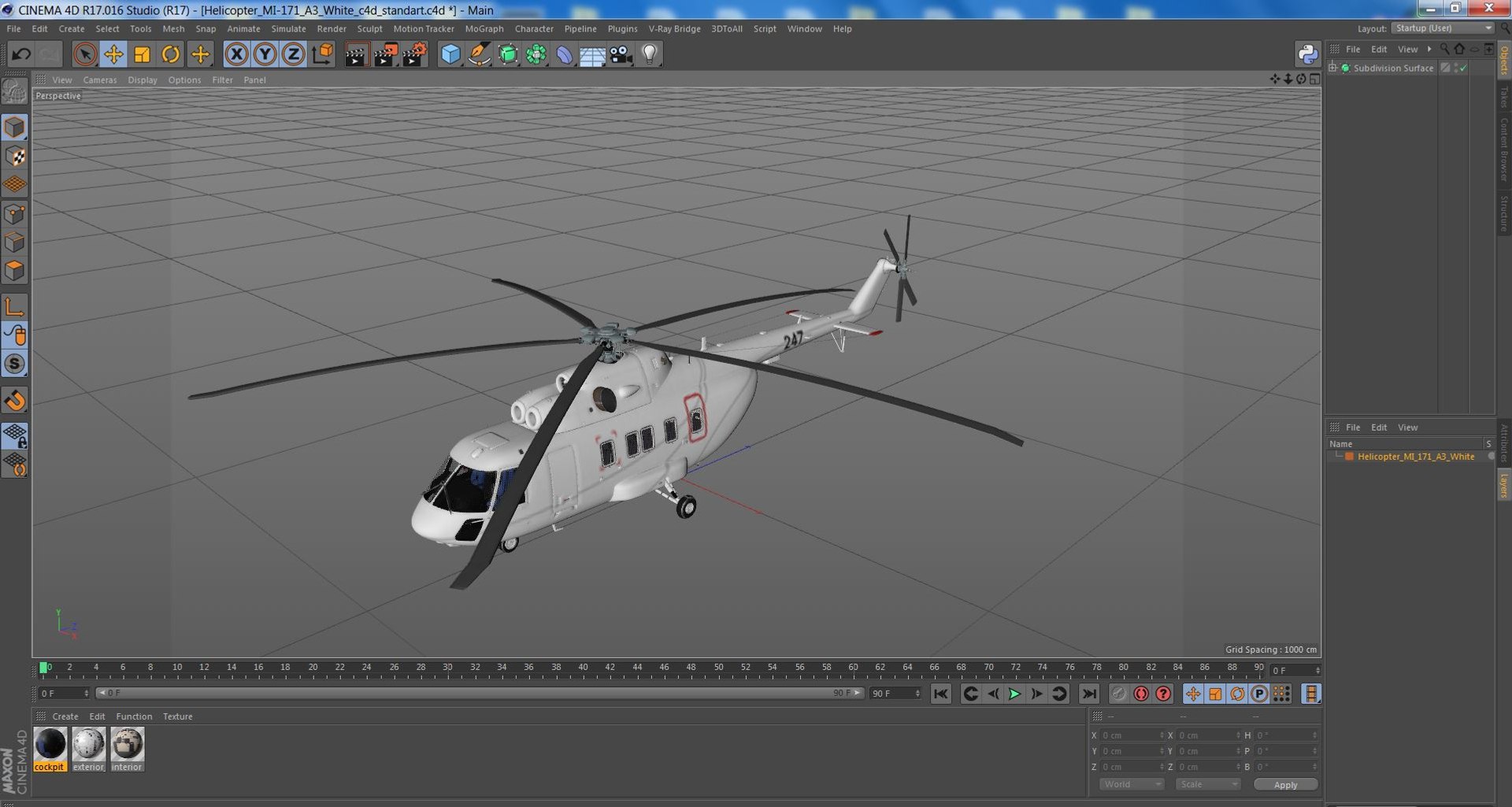The height and width of the screenshot is (807, 1512).
Task: Go to start of animation
Action: [x=941, y=694]
